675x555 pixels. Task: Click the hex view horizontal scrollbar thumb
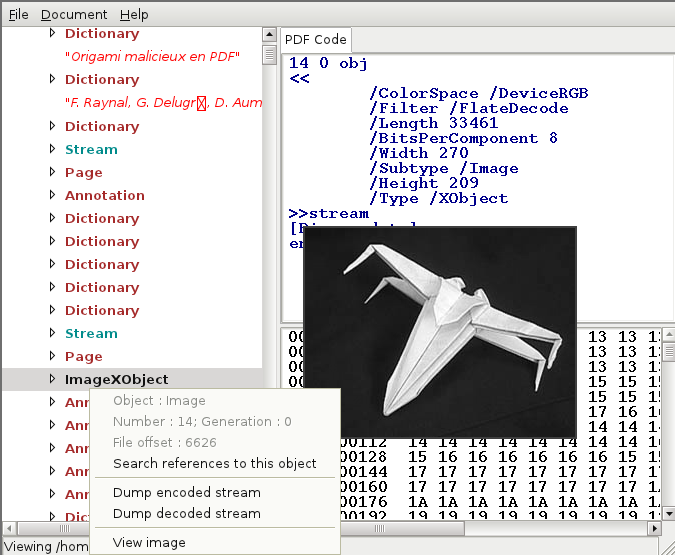(402, 528)
